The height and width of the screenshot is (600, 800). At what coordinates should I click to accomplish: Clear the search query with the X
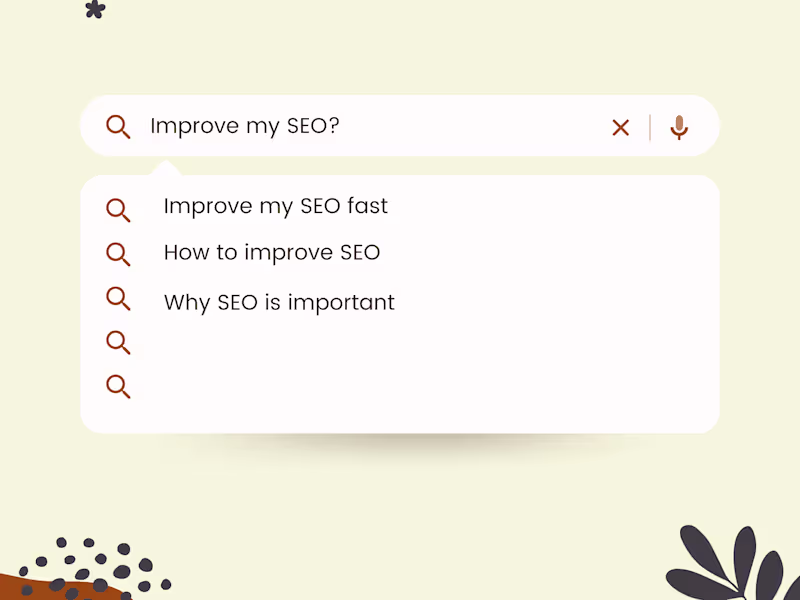621,127
